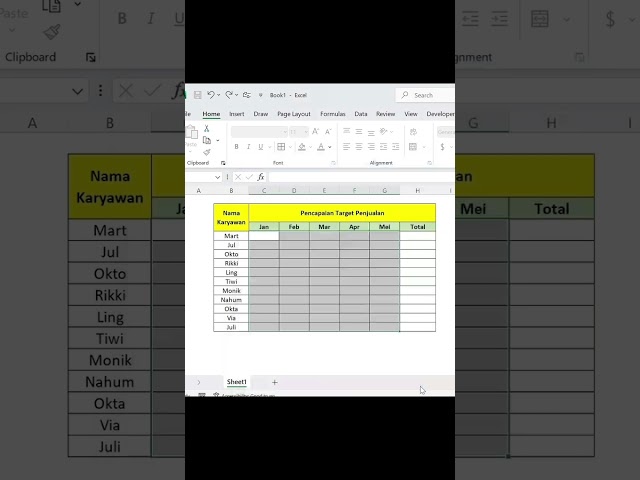The image size is (640, 480).
Task: Toggle Merge & Center in the center Excel ribbon
Action: (413, 147)
